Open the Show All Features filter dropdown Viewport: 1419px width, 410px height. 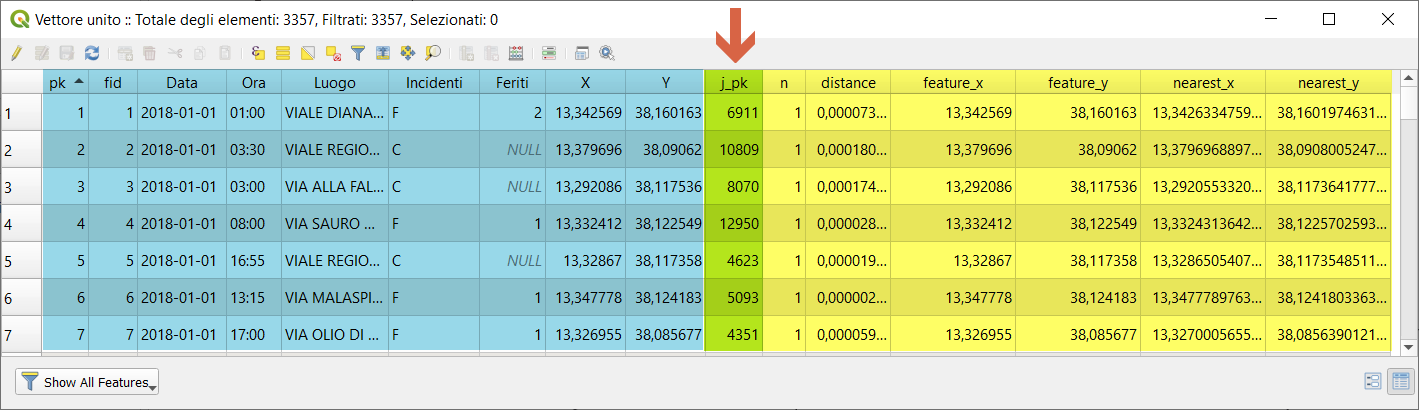click(87, 382)
